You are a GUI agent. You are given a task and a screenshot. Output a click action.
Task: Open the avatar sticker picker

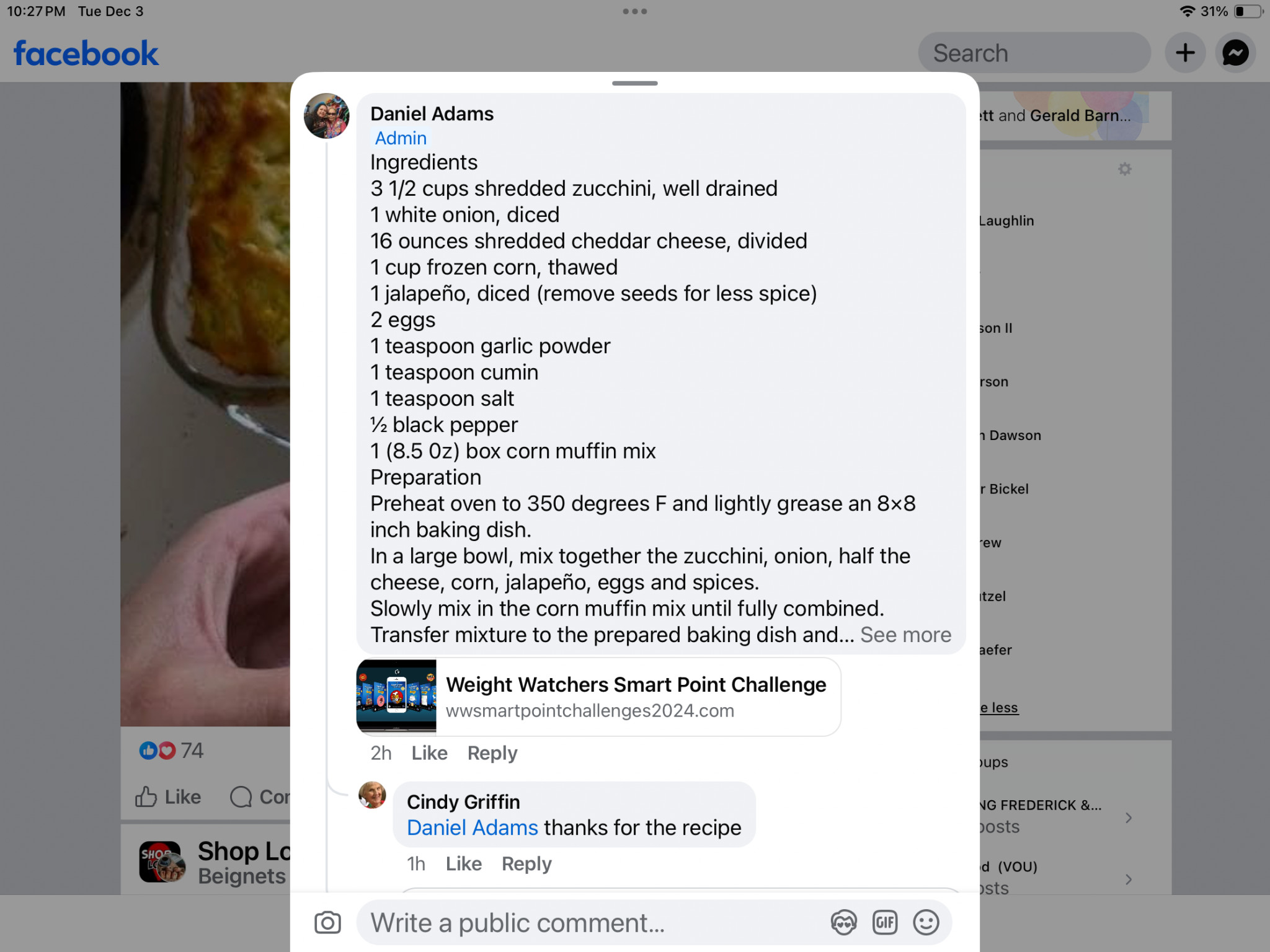(x=843, y=923)
